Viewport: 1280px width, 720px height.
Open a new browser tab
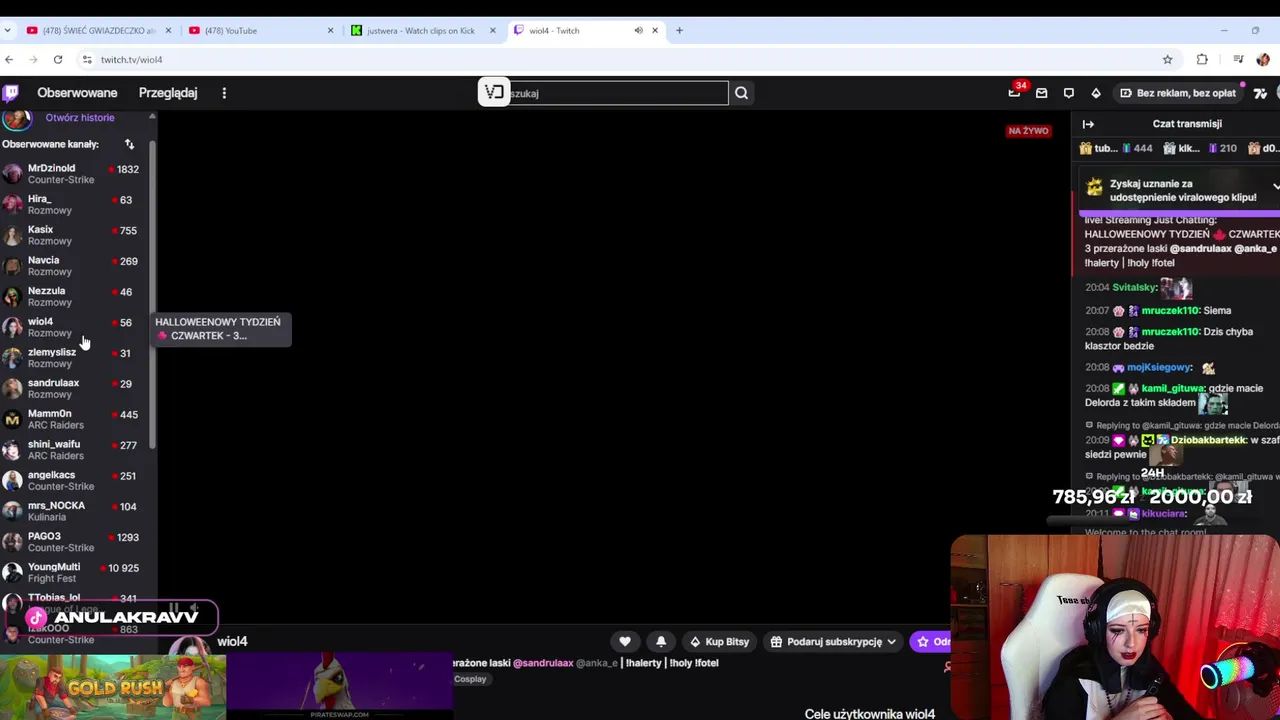click(x=679, y=30)
